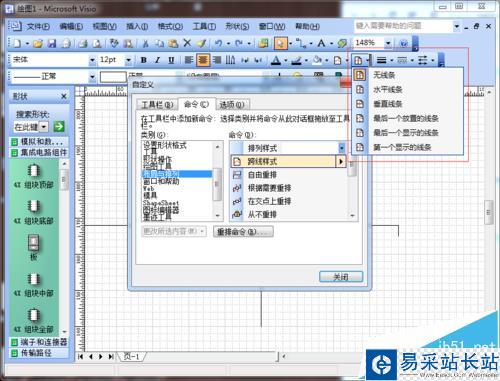This screenshot has height=381, width=500.
Task: Click the help question input field
Action: [x=403, y=26]
